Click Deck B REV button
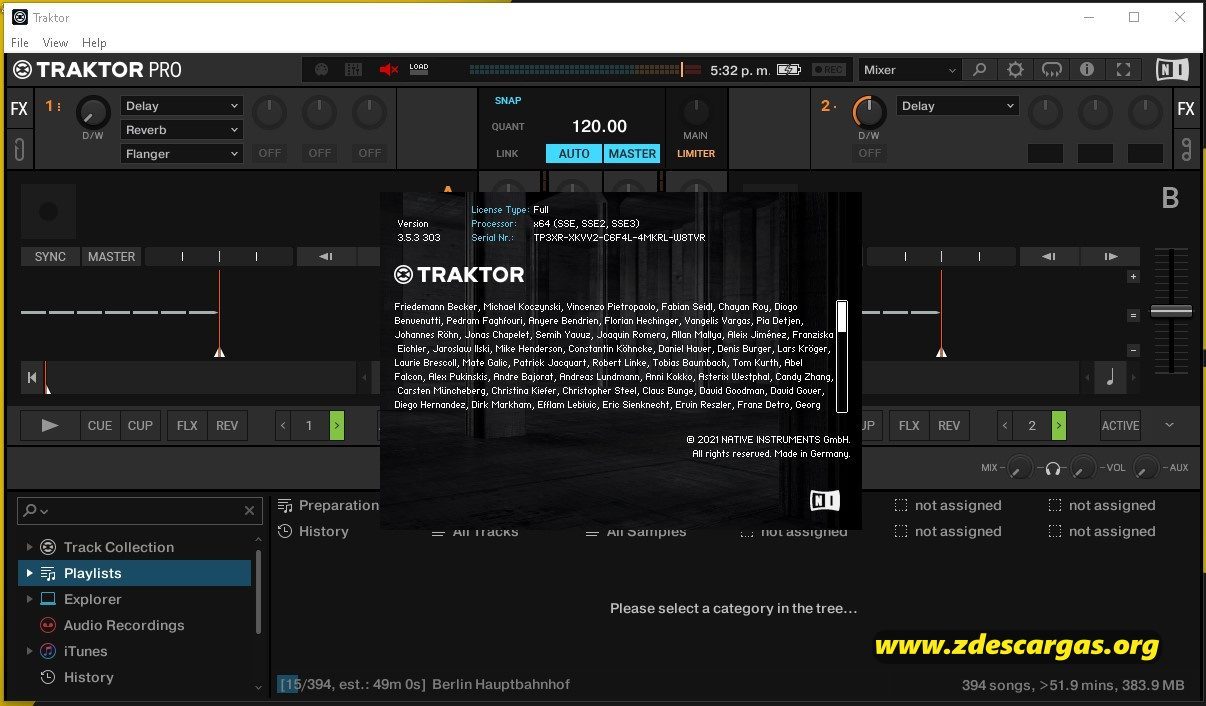The height and width of the screenshot is (706, 1206). (x=949, y=426)
